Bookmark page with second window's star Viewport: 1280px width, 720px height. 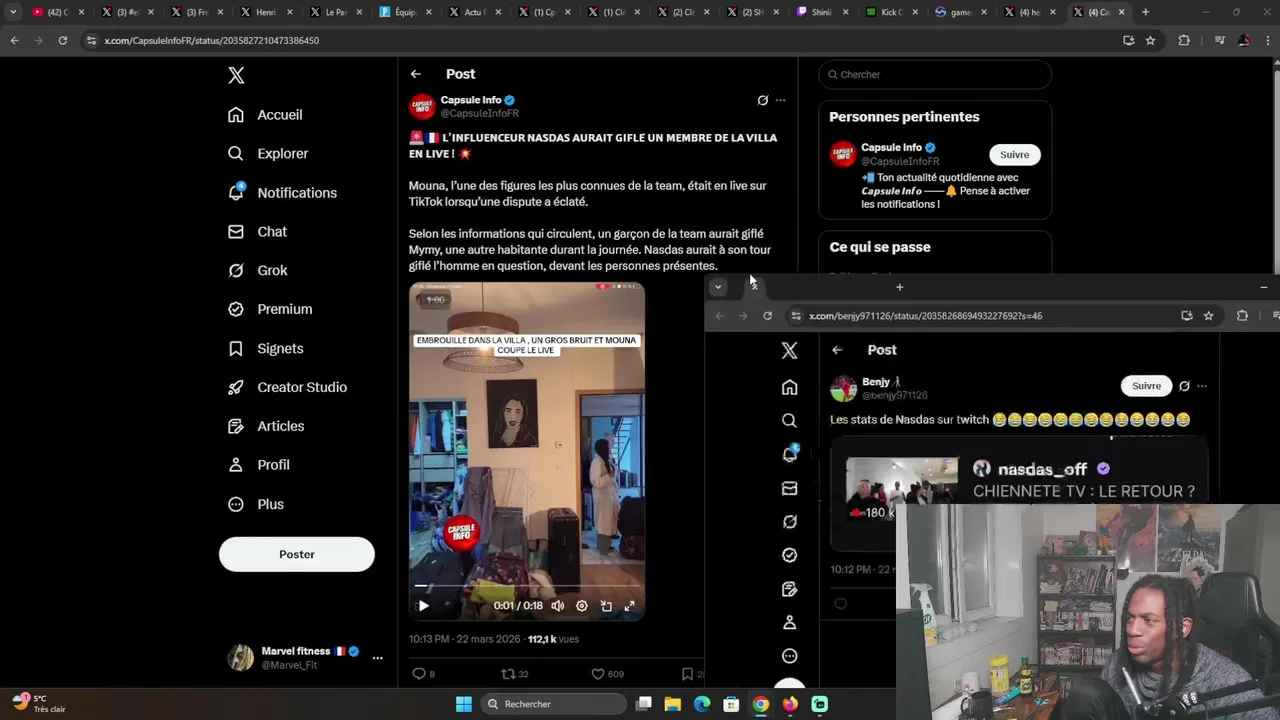[x=1208, y=316]
